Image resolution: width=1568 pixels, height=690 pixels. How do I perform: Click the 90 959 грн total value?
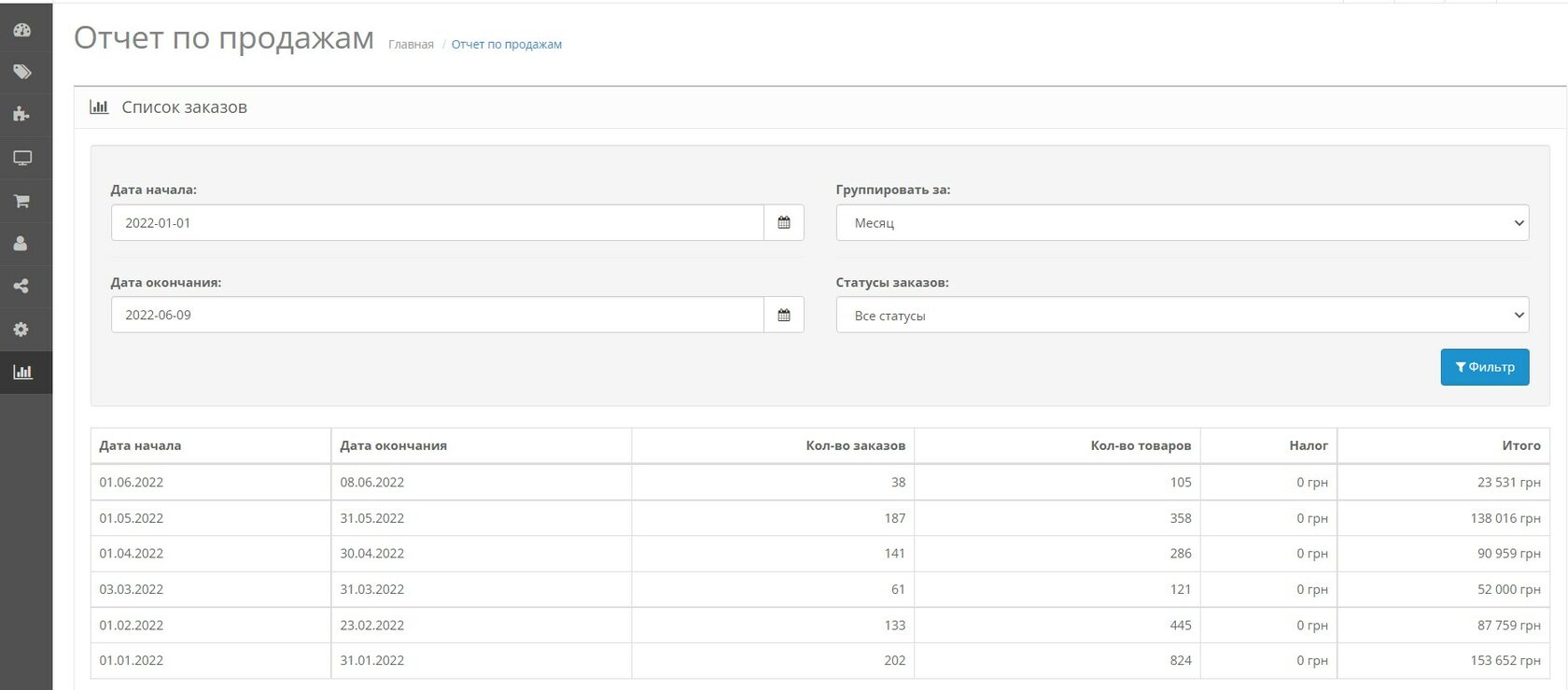pos(1509,553)
